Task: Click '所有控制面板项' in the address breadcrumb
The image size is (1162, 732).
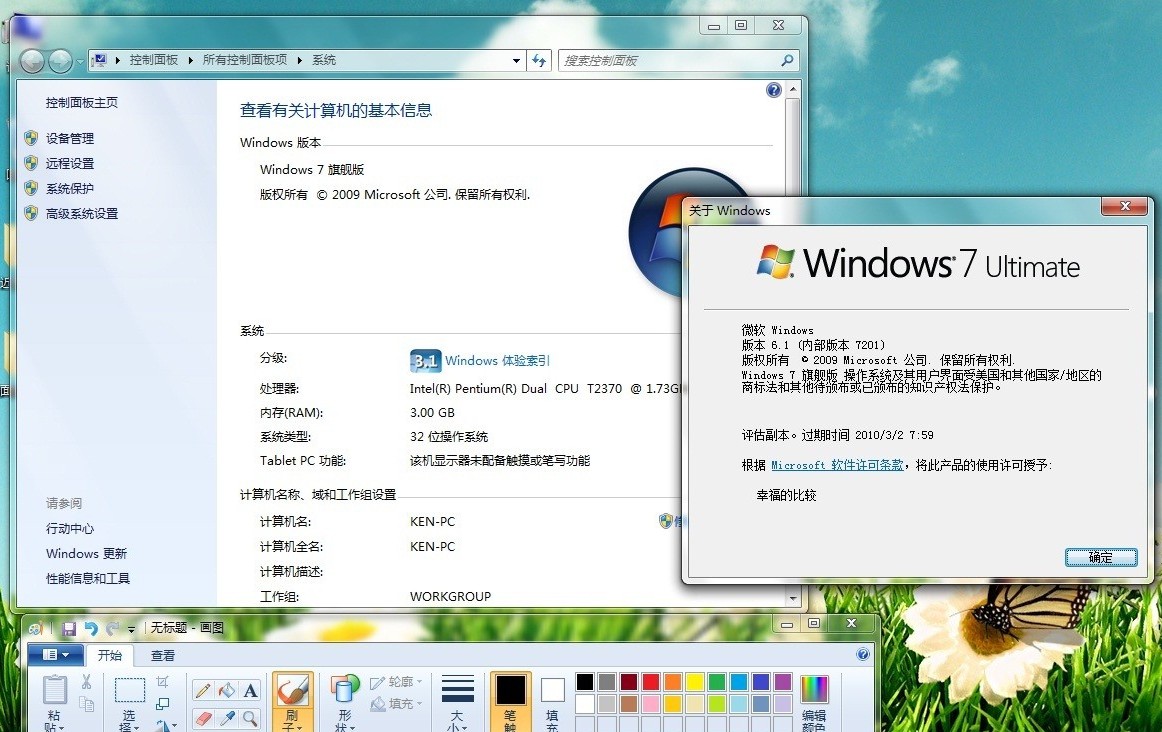Action: pyautogui.click(x=245, y=60)
